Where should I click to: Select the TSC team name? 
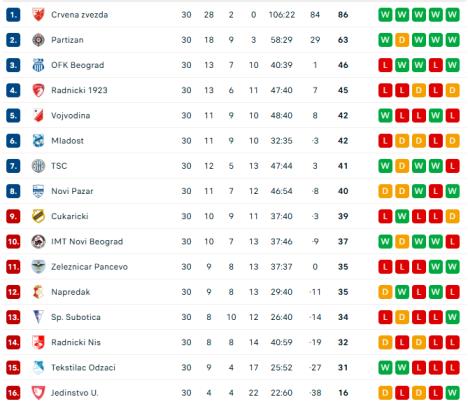(59, 166)
